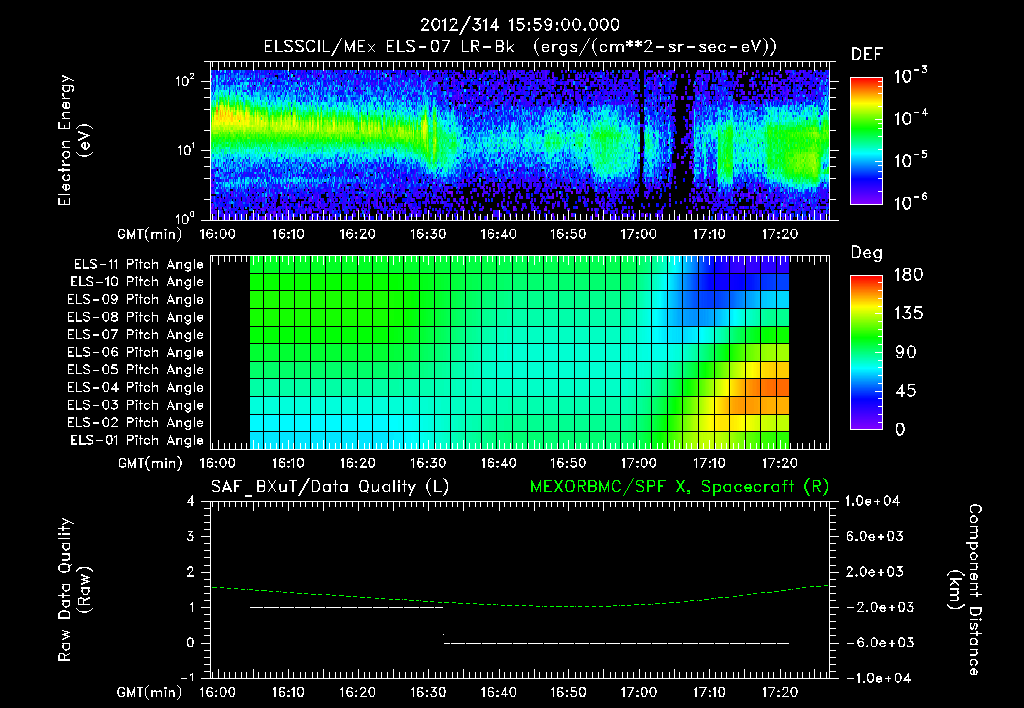Click the 2.0e+03 right axis tick label
The width and height of the screenshot is (1024, 708).
(874, 572)
